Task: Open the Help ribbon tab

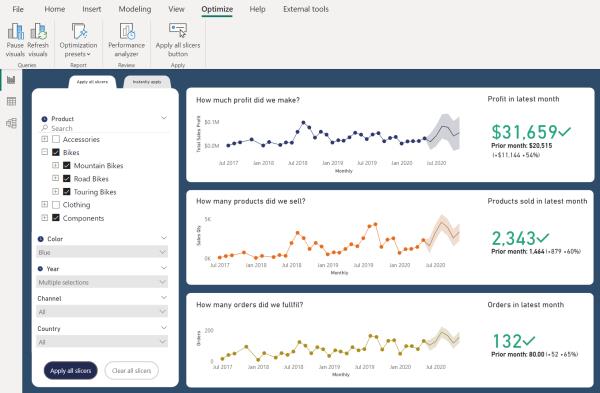Action: pyautogui.click(x=258, y=9)
